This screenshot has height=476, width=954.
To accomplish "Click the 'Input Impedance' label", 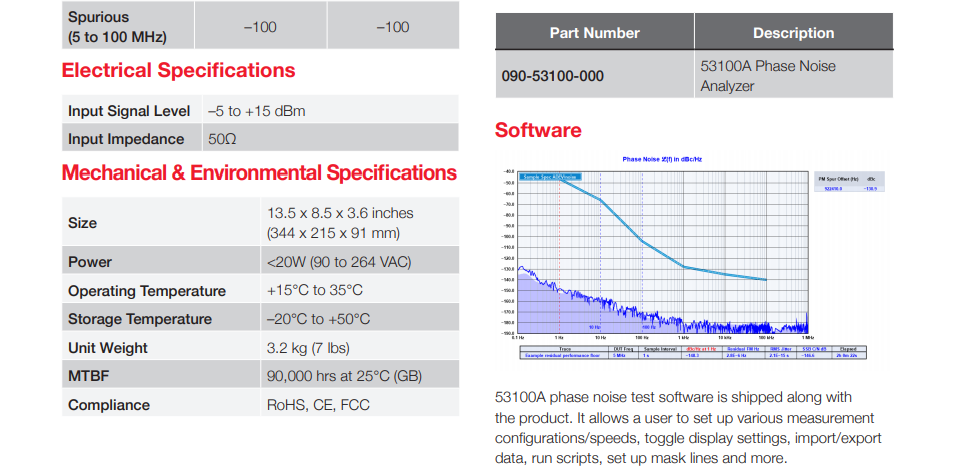I will point(126,139).
